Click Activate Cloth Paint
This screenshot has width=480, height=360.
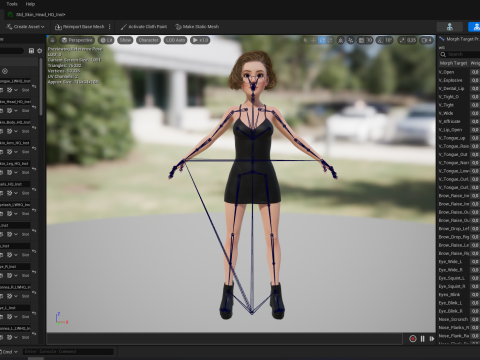click(x=144, y=27)
